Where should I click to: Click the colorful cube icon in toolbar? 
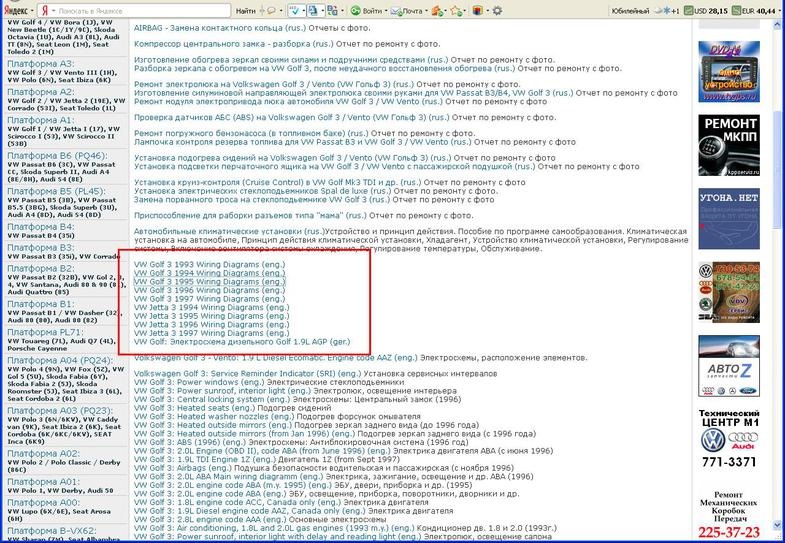478,11
